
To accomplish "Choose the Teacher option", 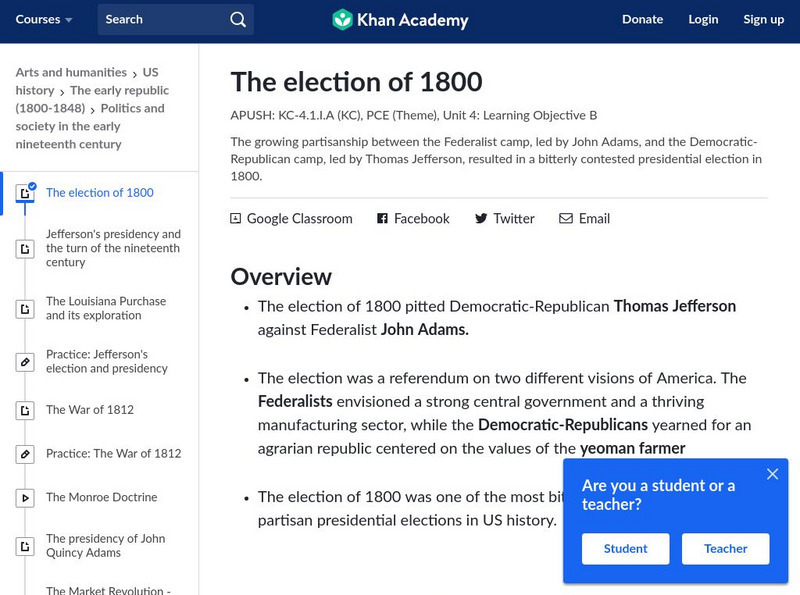I will coord(725,549).
